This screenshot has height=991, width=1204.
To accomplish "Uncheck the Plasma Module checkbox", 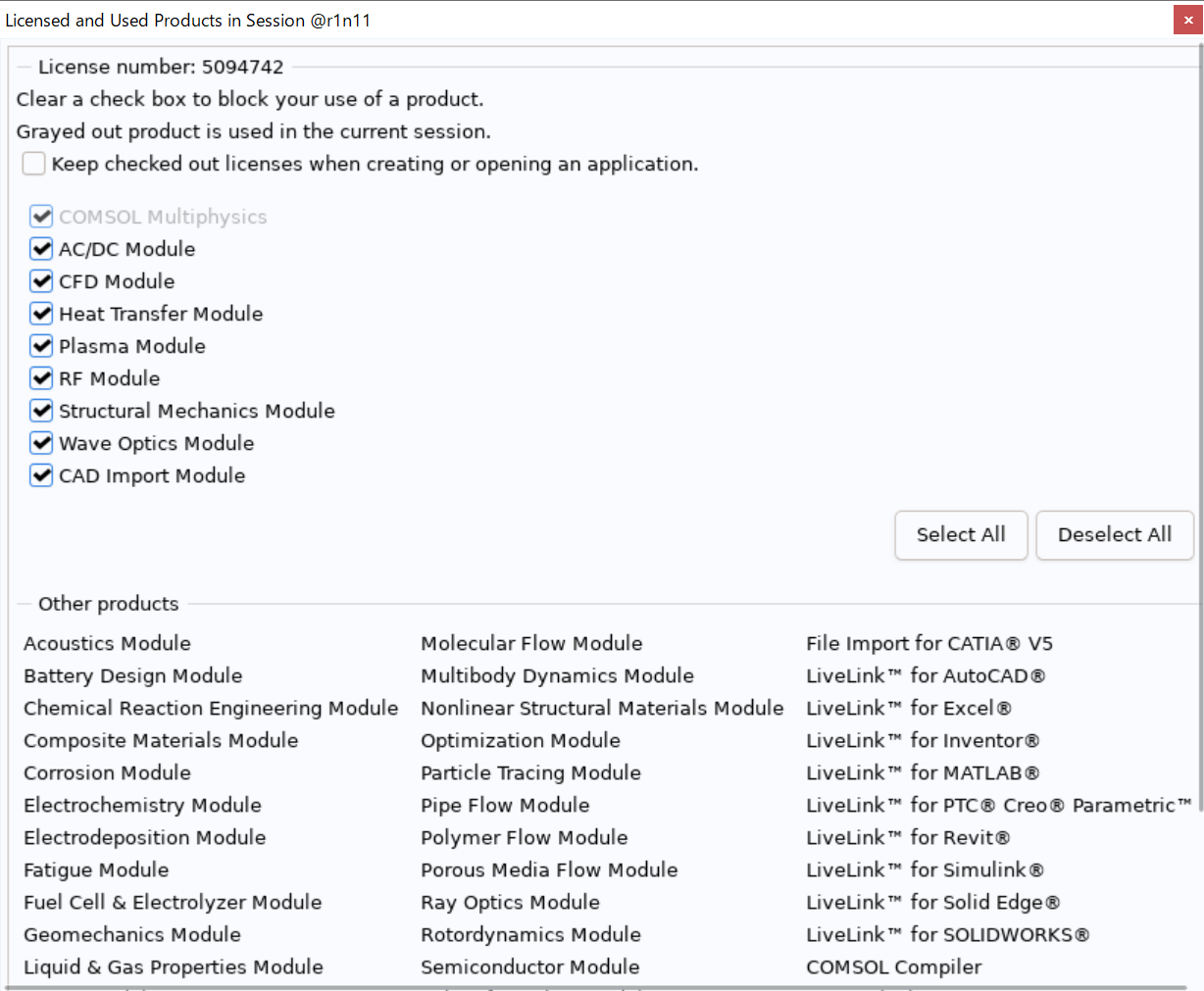I will pyautogui.click(x=41, y=346).
